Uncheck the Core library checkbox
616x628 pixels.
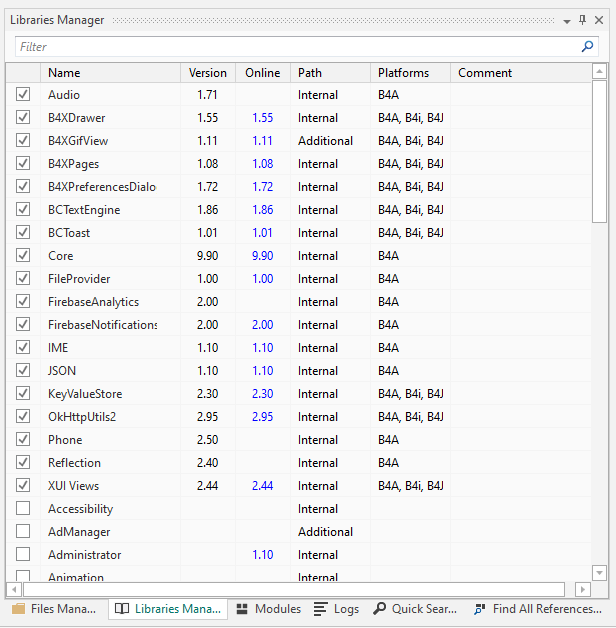tap(23, 256)
